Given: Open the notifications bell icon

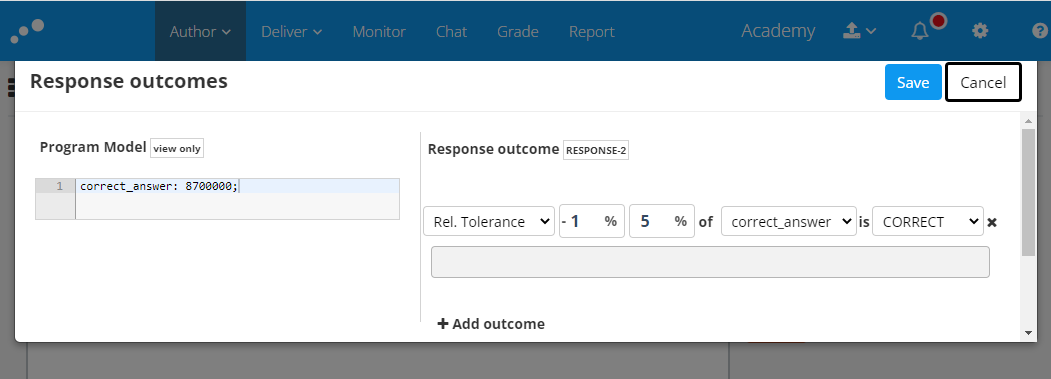Looking at the screenshot, I should (x=920, y=31).
